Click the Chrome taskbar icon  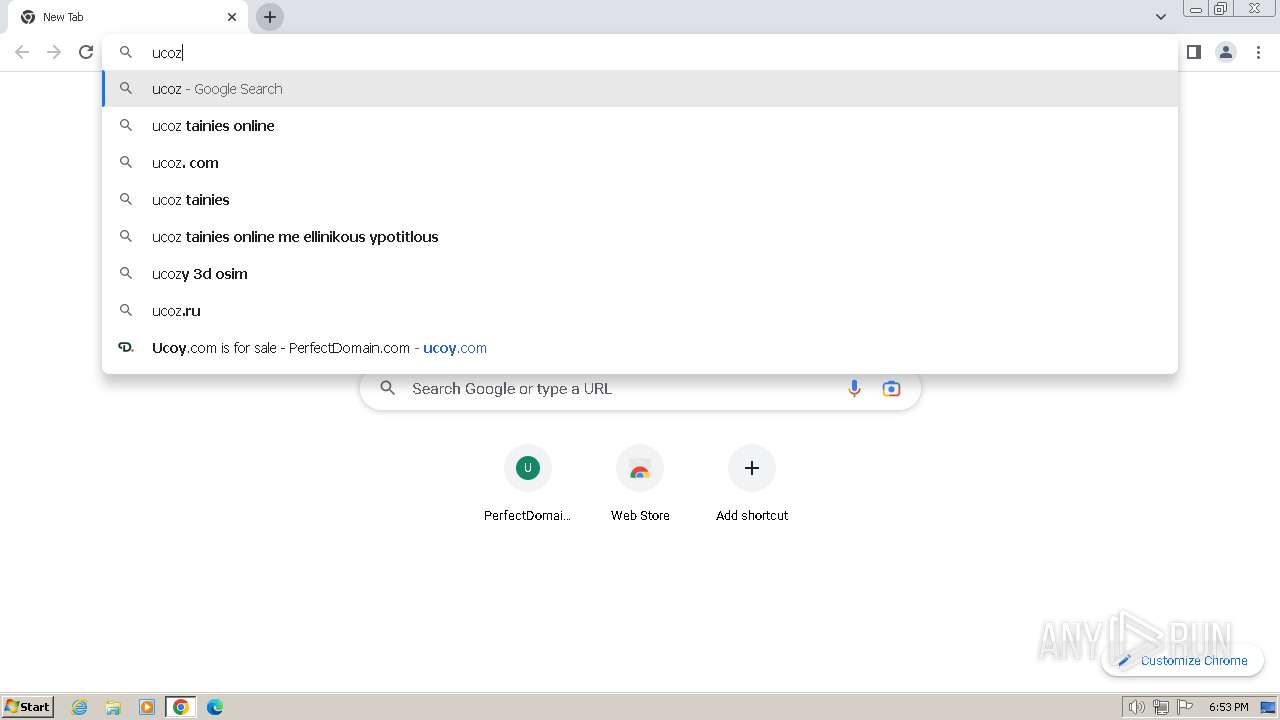(181, 707)
